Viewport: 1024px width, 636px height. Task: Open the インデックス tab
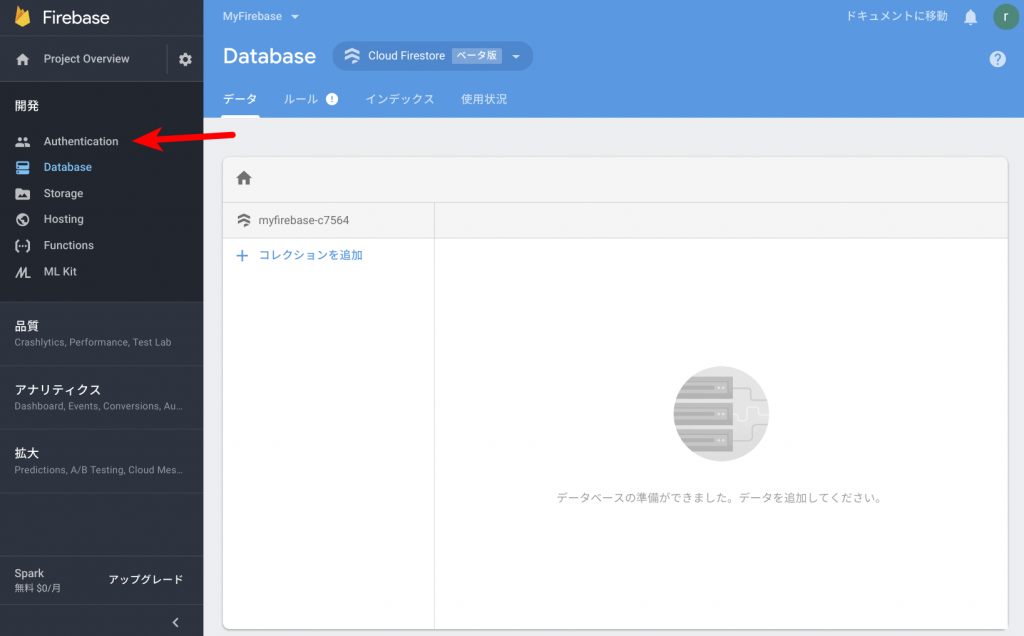[399, 100]
